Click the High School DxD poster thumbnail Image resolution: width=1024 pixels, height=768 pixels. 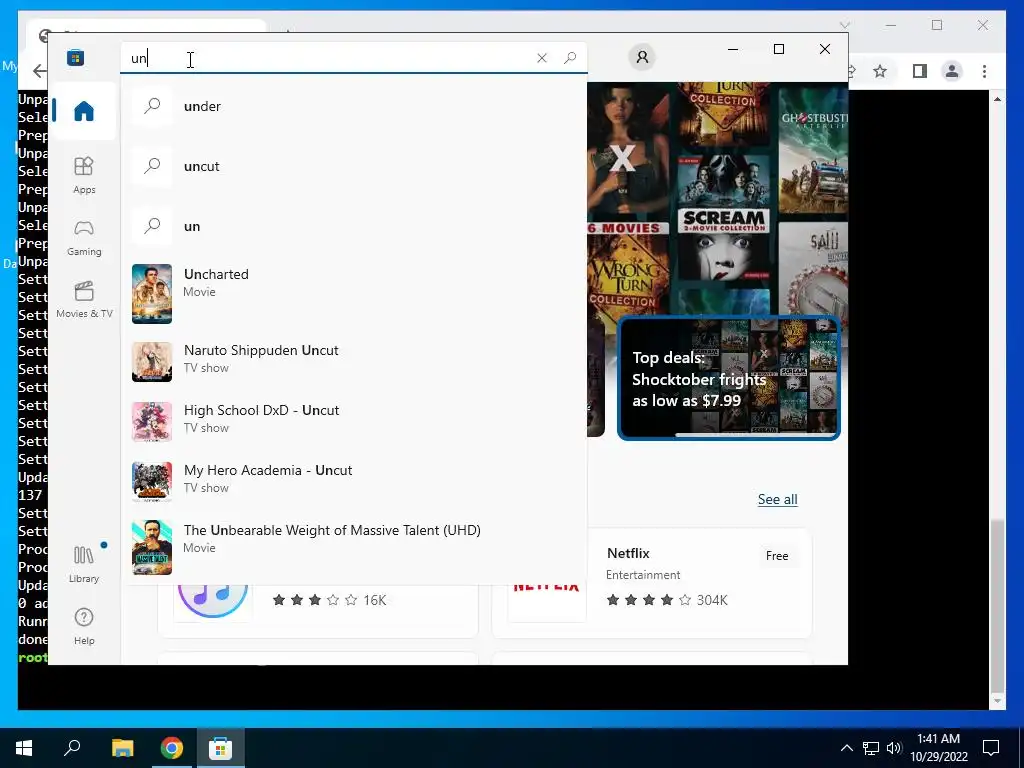coord(152,422)
